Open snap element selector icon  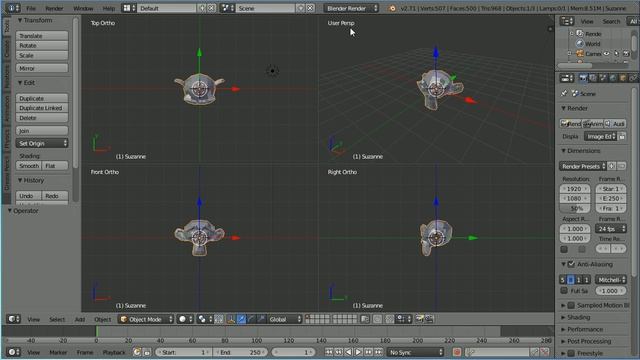[x=403, y=319]
